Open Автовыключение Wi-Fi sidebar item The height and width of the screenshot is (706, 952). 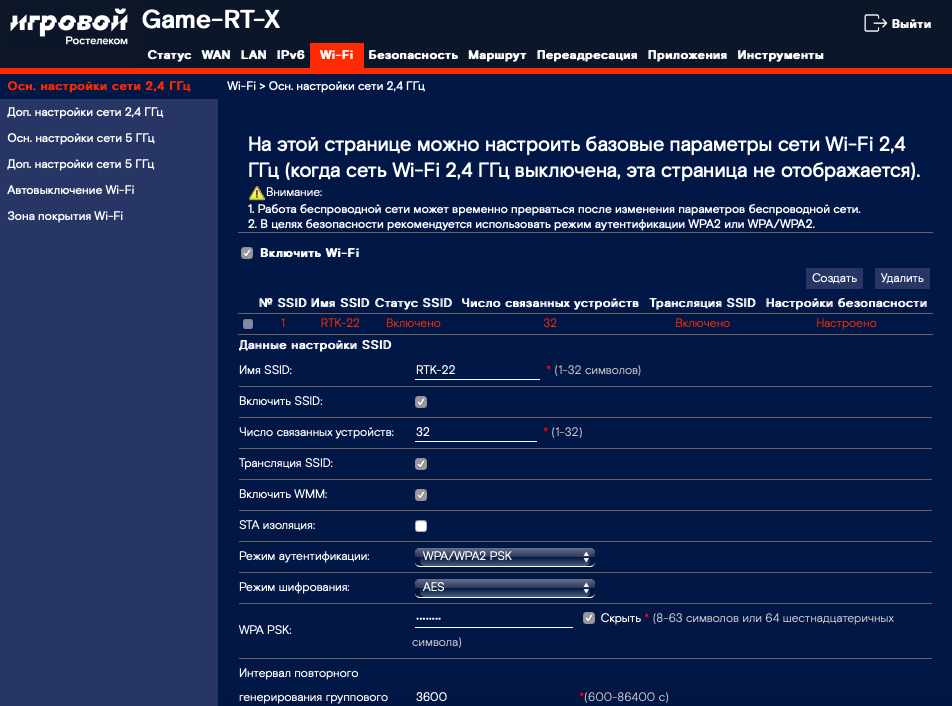71,189
